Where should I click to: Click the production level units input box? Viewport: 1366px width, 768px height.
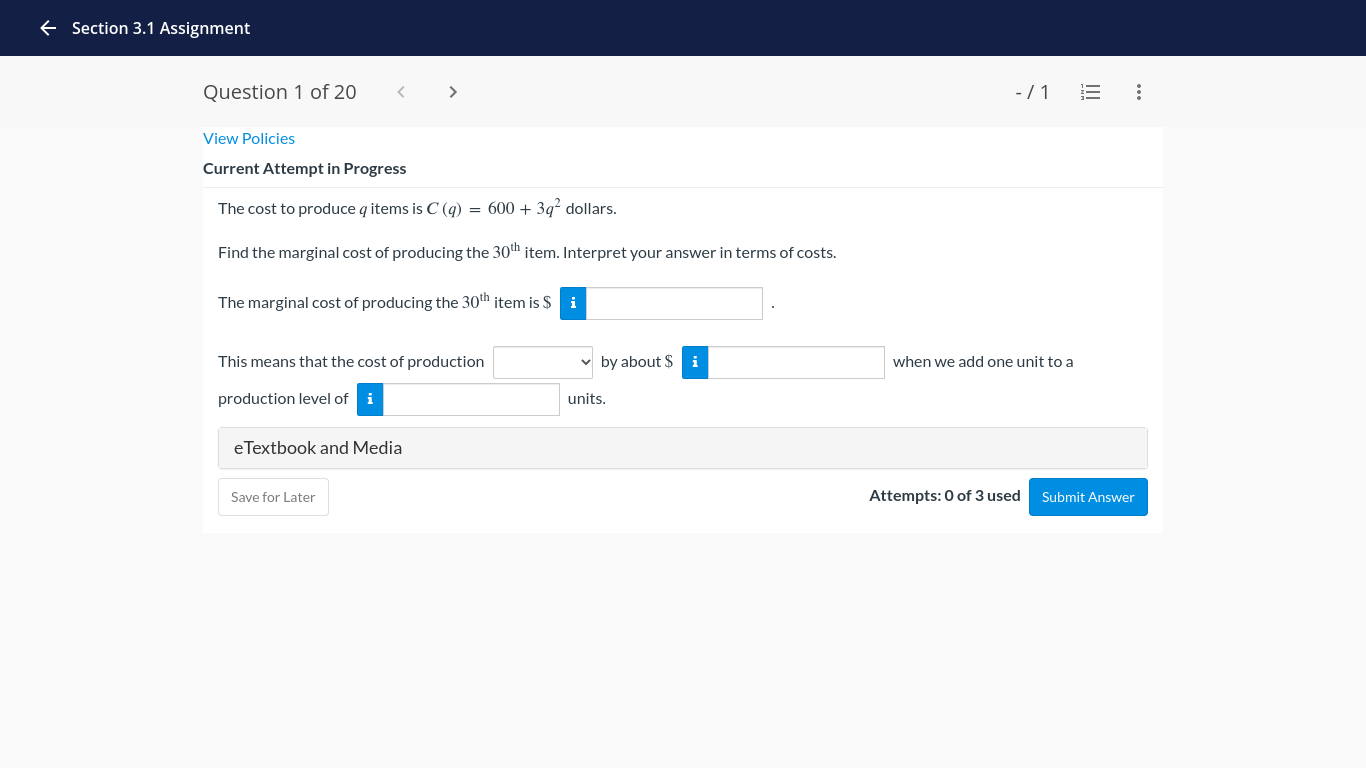point(471,398)
